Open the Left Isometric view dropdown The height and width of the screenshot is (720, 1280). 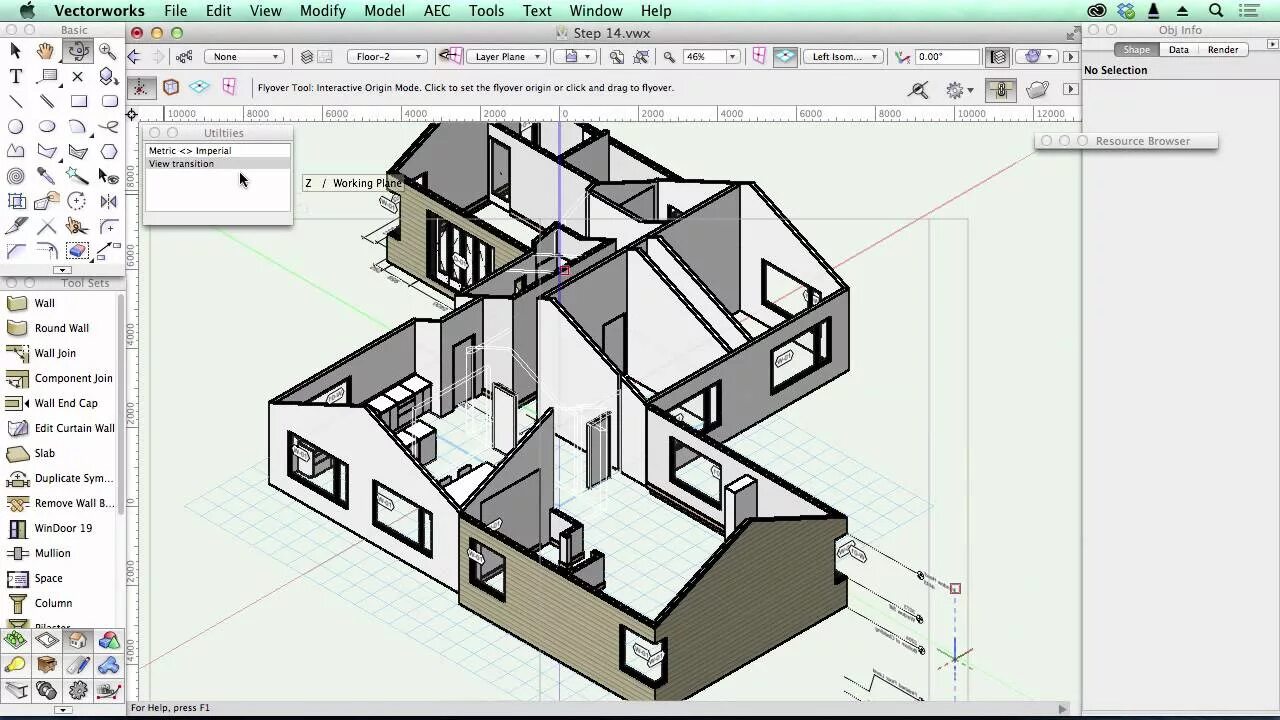click(842, 57)
